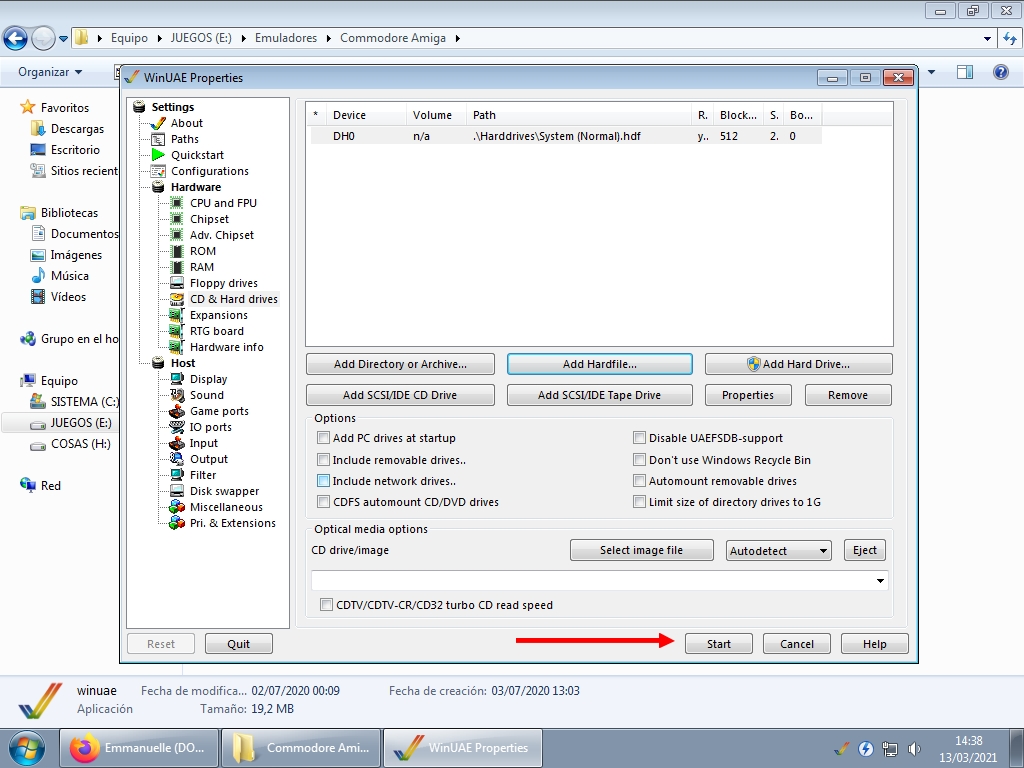Select the RAM chip icon
This screenshot has width=1024, height=768.
pyautogui.click(x=177, y=266)
